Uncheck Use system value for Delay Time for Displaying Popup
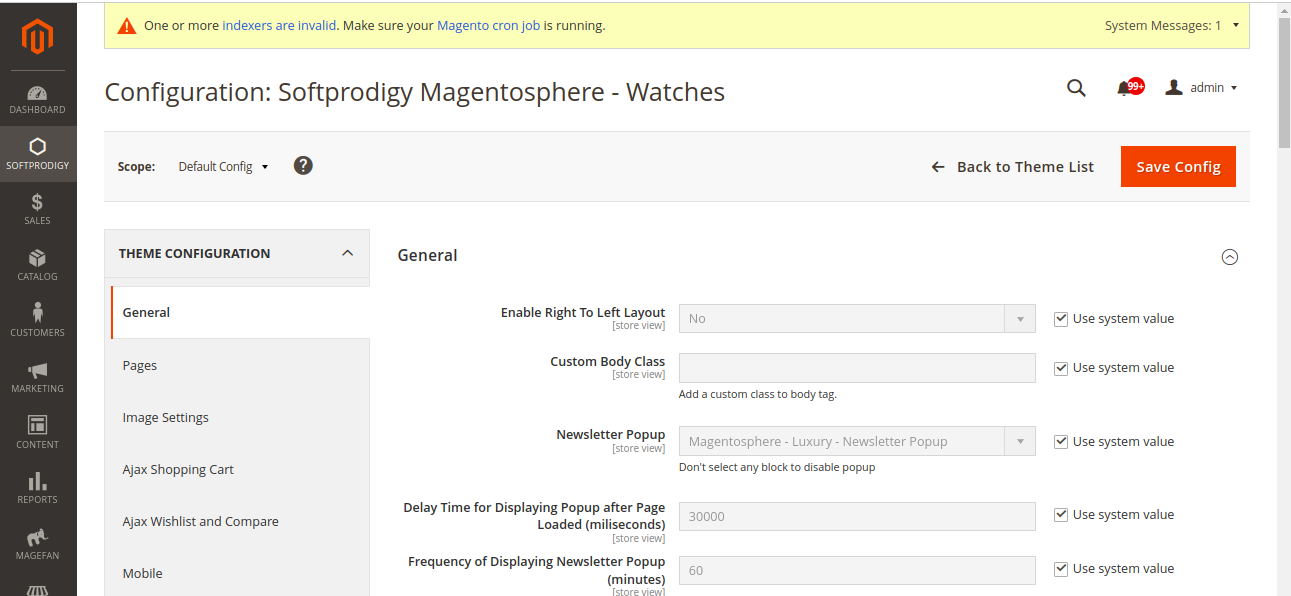 click(1061, 515)
